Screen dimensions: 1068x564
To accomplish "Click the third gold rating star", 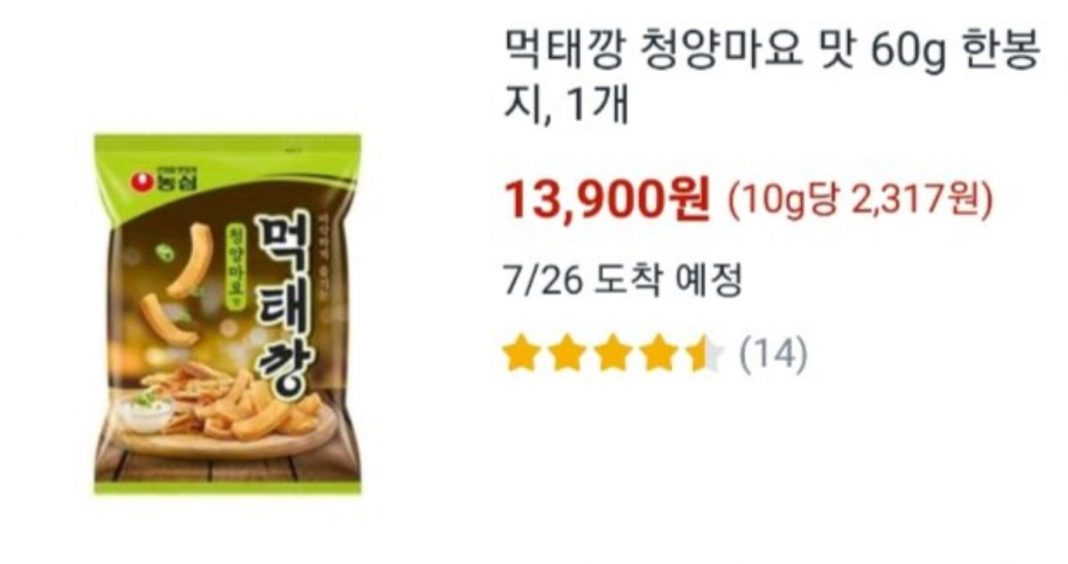I will click(x=613, y=353).
